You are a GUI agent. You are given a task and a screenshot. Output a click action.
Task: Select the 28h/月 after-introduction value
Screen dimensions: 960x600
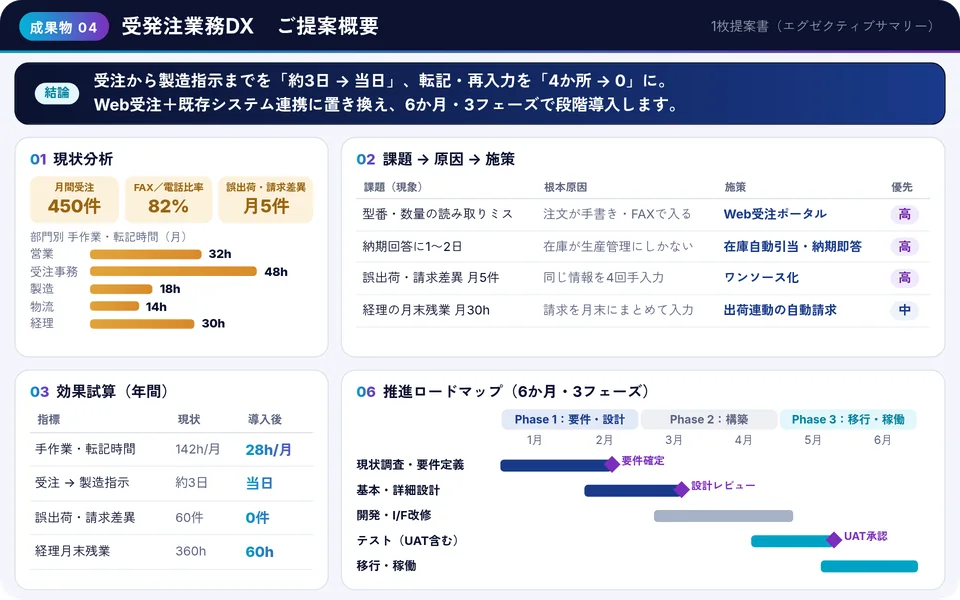pyautogui.click(x=269, y=450)
